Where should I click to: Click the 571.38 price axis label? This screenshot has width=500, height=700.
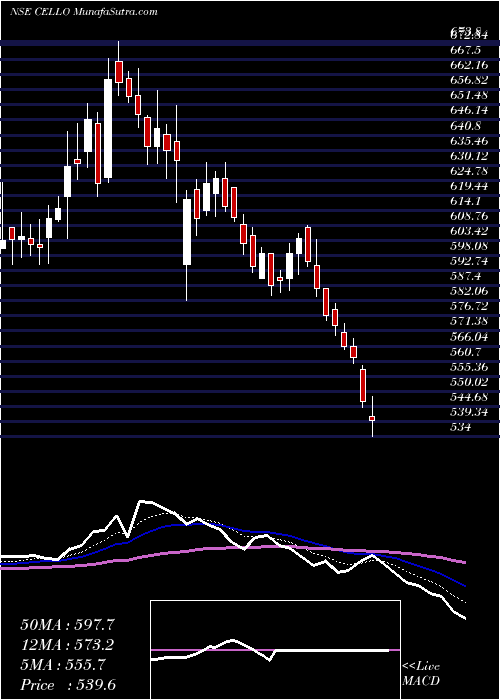coord(469,321)
